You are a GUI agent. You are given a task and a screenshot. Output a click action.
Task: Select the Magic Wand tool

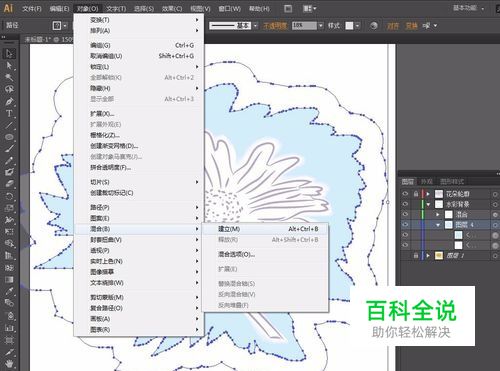click(9, 77)
